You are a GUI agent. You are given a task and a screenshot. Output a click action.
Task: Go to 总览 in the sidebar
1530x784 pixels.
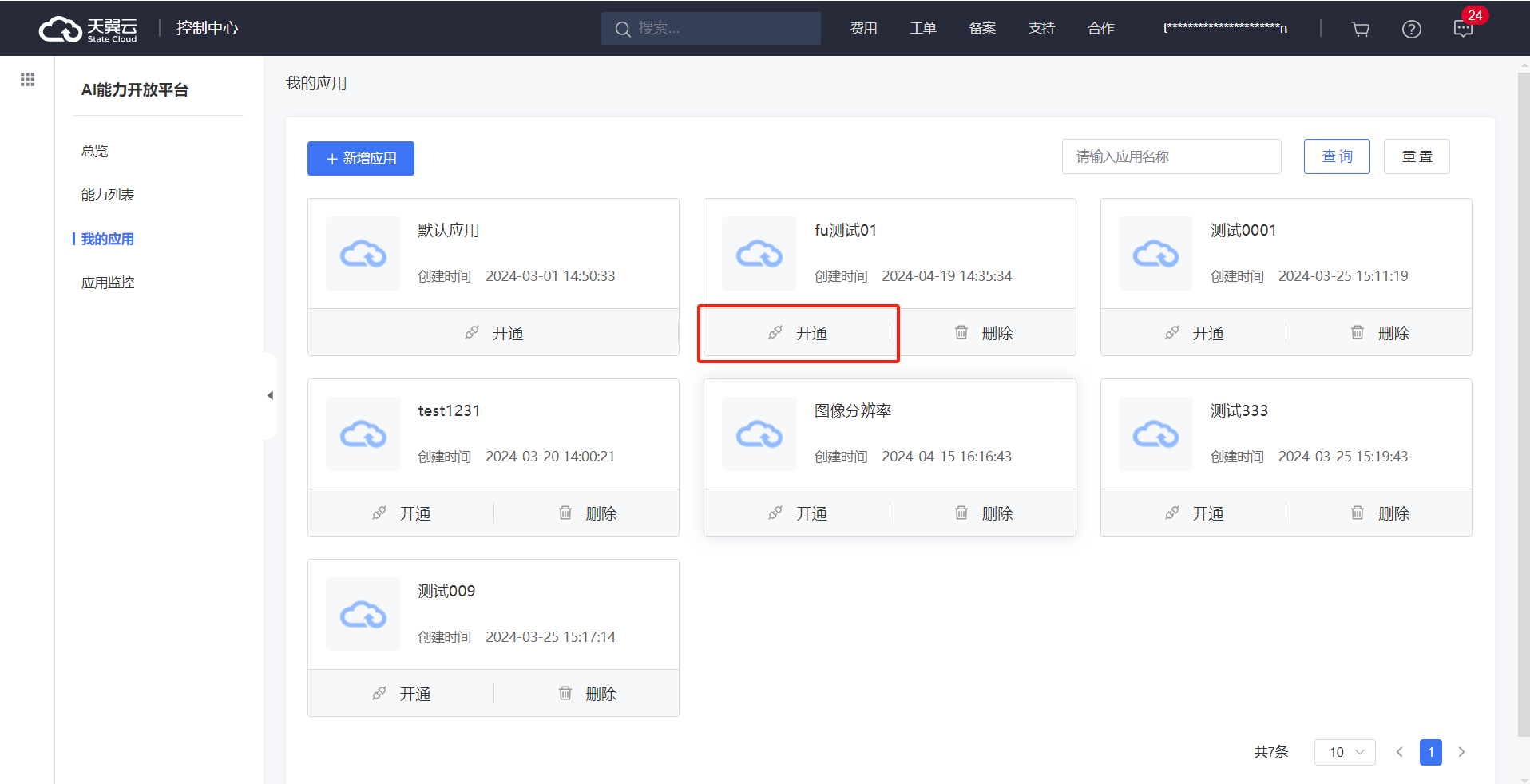94,151
